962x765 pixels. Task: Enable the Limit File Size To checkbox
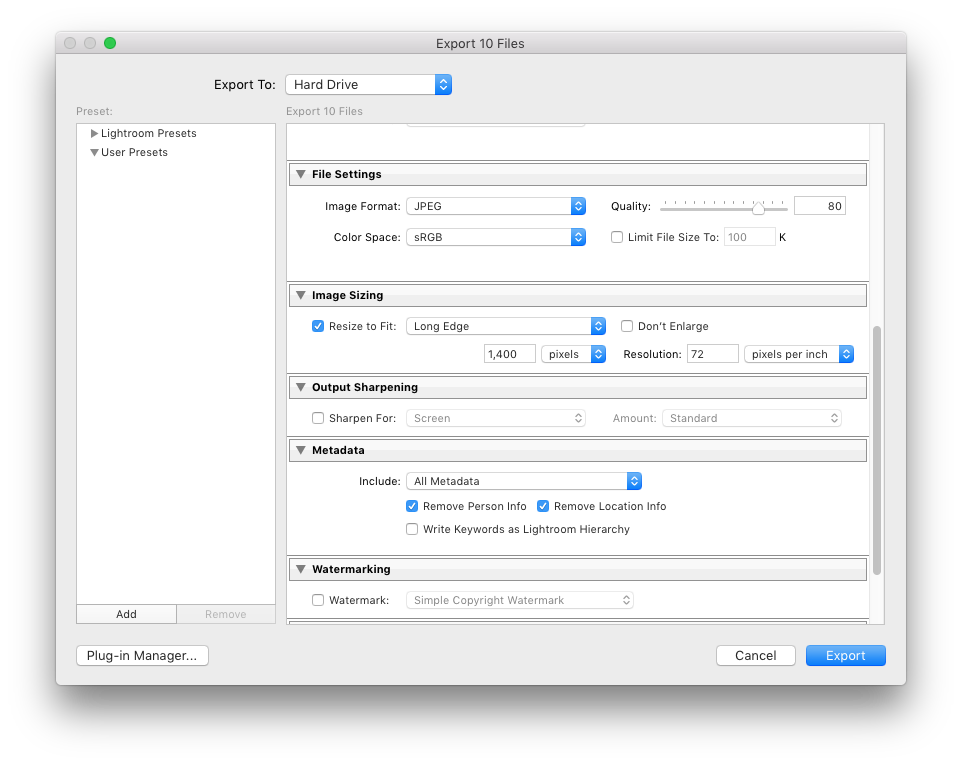coord(617,237)
